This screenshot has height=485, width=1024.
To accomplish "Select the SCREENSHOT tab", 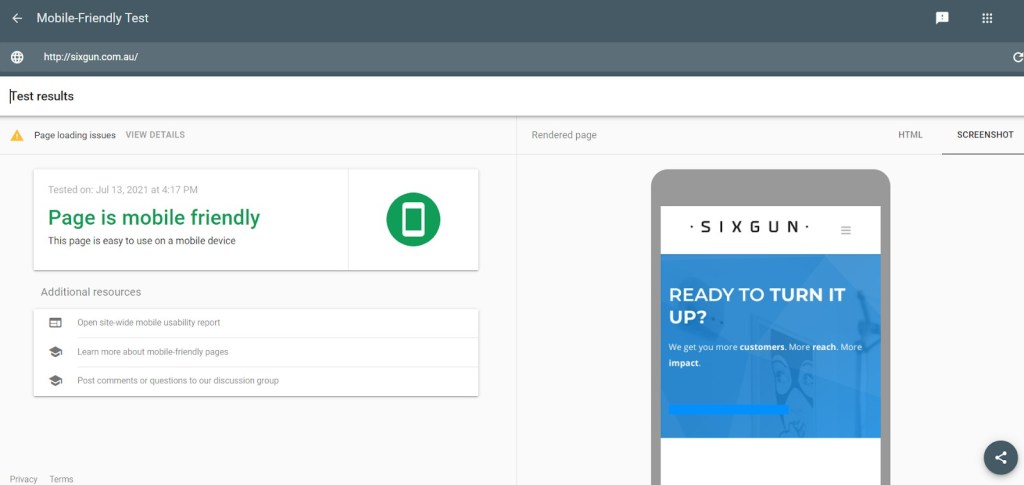I will pos(984,135).
